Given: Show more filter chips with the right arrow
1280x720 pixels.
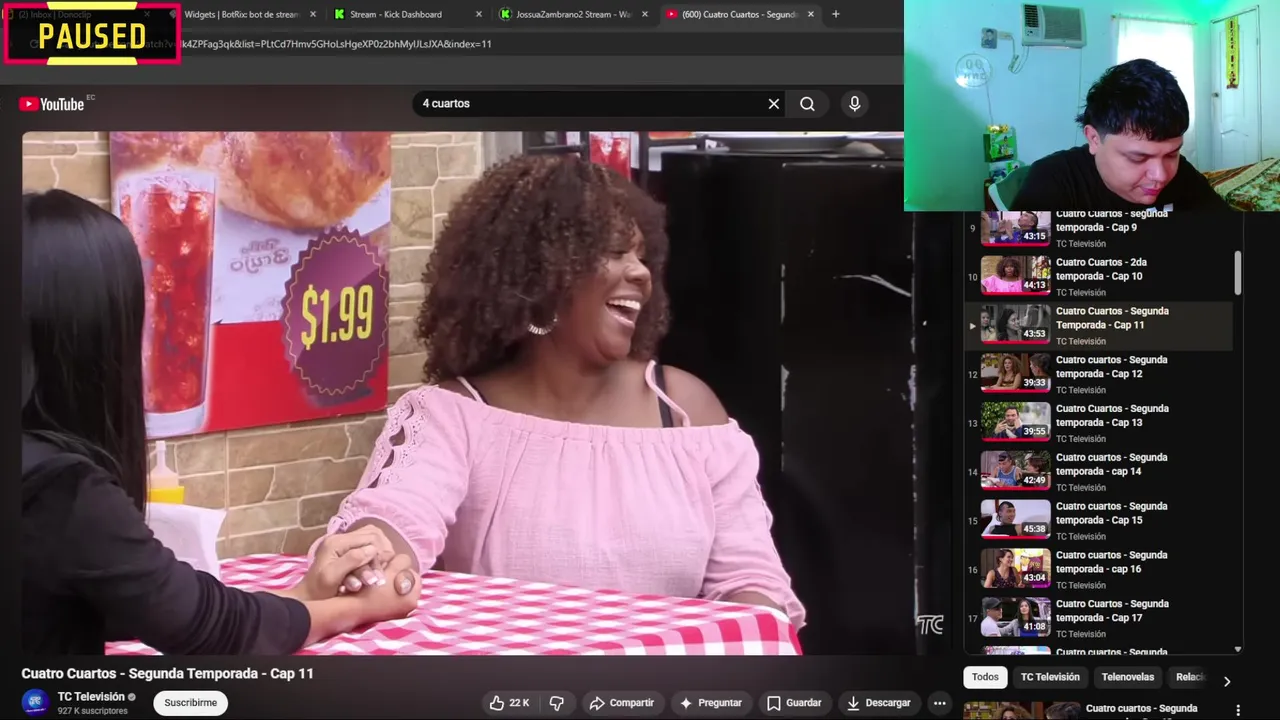Looking at the screenshot, I should (1227, 681).
